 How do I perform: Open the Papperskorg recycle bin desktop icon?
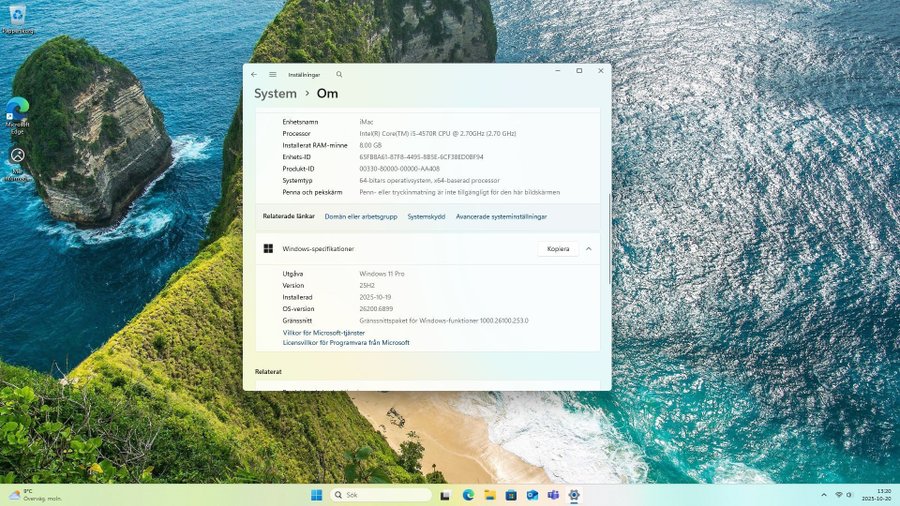[x=17, y=16]
